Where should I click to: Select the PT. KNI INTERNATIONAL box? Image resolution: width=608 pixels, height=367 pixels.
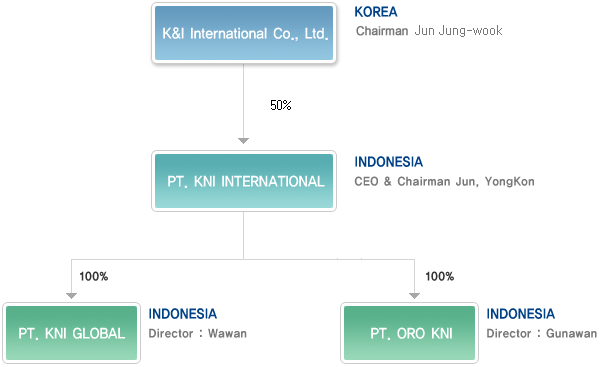point(244,181)
